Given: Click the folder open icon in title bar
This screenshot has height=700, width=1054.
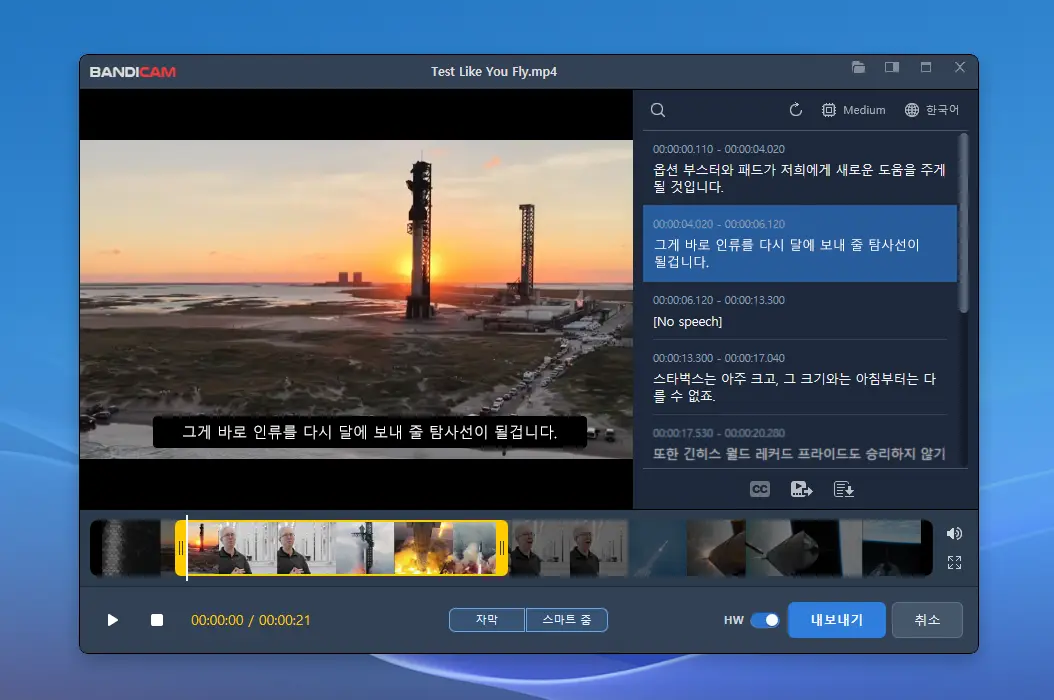Looking at the screenshot, I should pos(858,67).
